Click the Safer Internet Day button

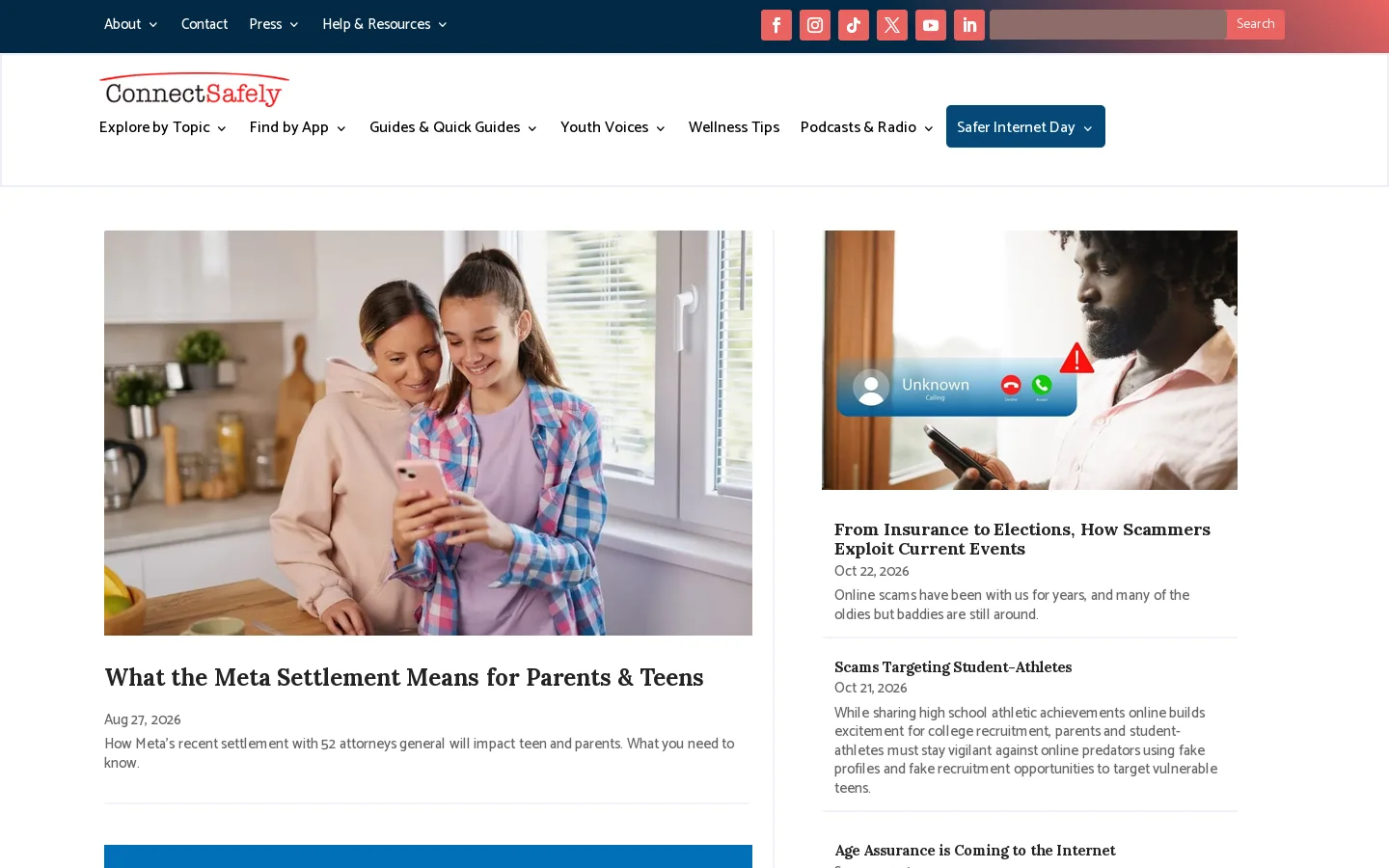[x=1025, y=126]
